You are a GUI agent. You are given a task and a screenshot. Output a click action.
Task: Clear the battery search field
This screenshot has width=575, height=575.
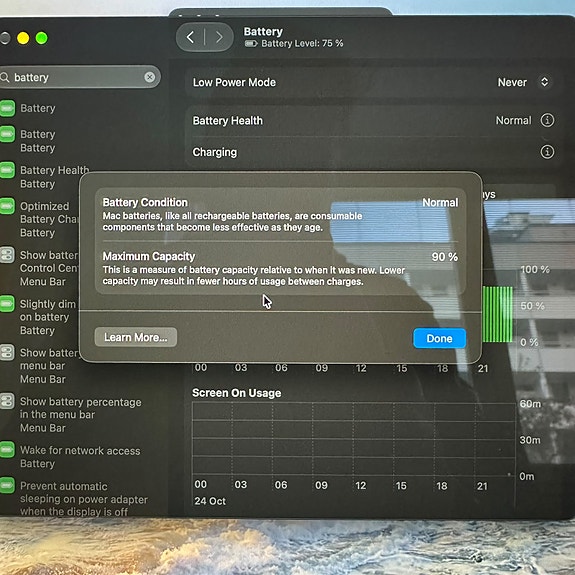(x=150, y=77)
